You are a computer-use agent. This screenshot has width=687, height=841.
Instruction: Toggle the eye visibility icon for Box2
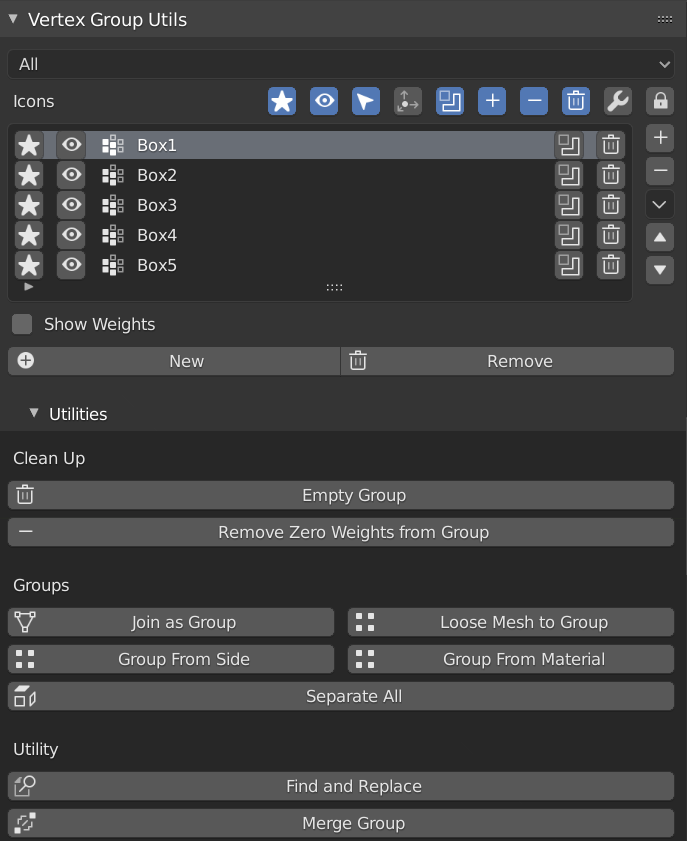click(x=70, y=175)
